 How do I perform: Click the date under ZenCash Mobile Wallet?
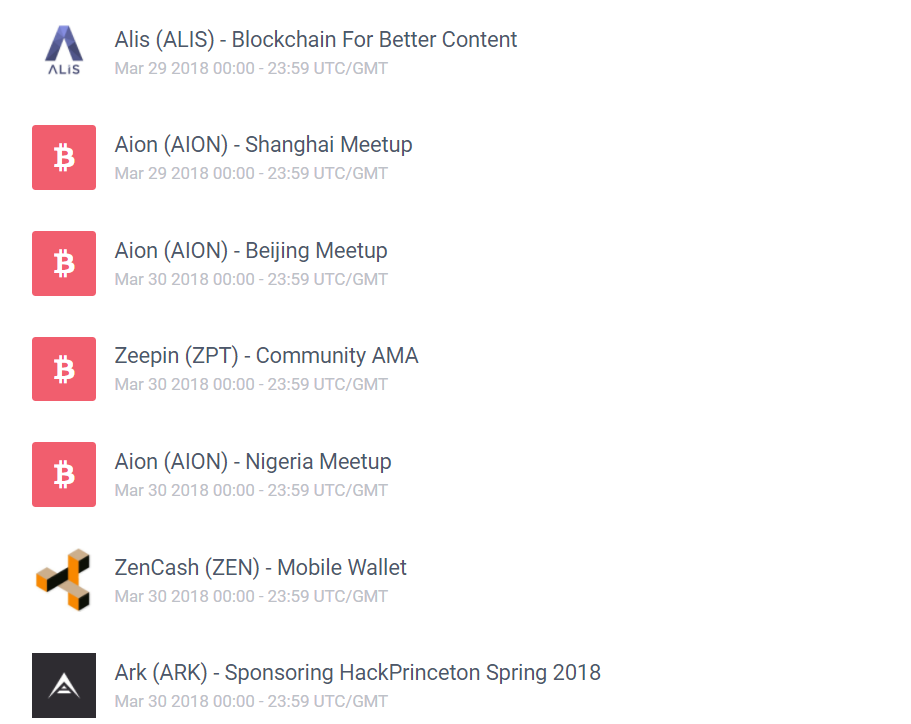pos(251,597)
